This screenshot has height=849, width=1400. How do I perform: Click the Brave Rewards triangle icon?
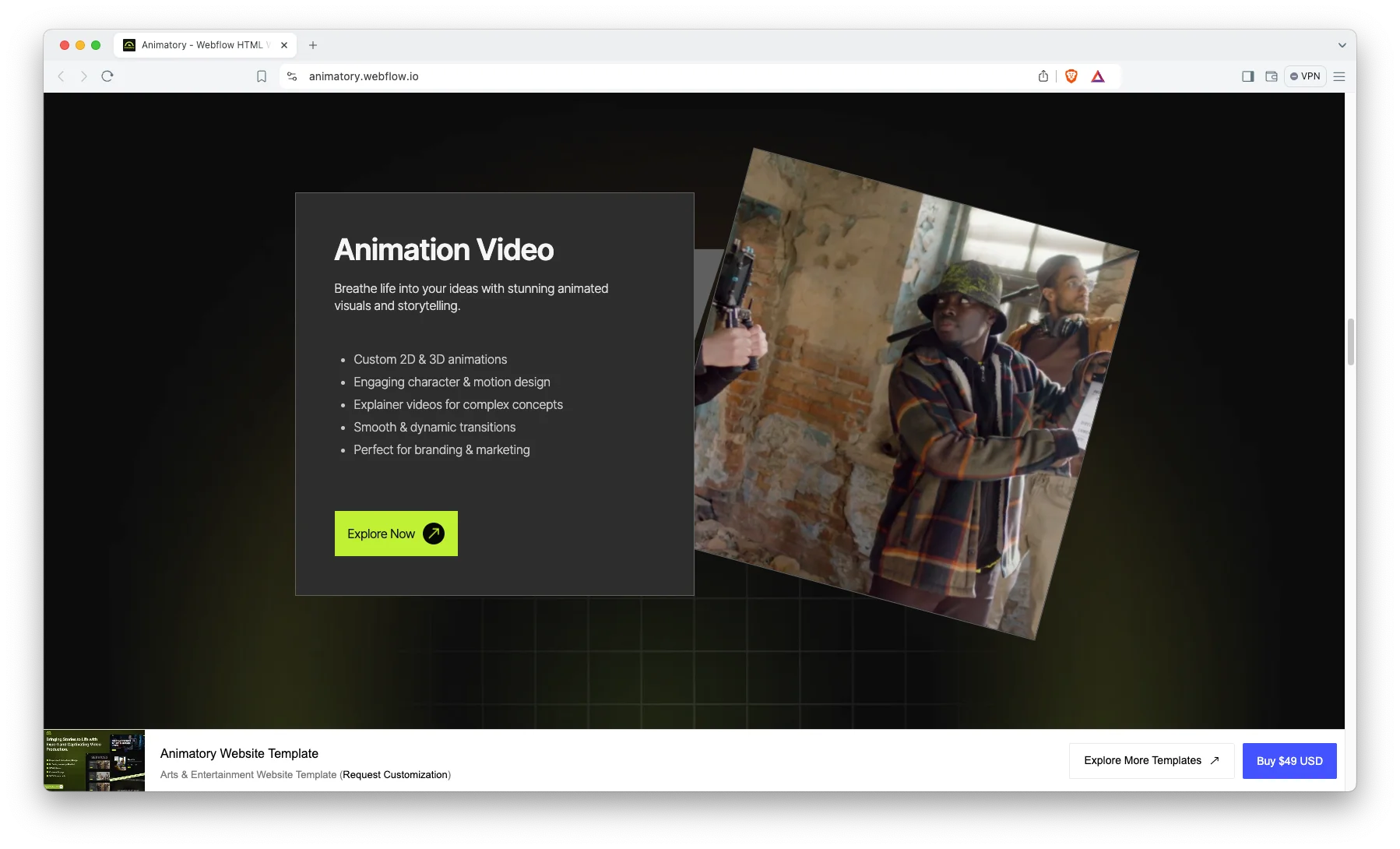[x=1098, y=76]
